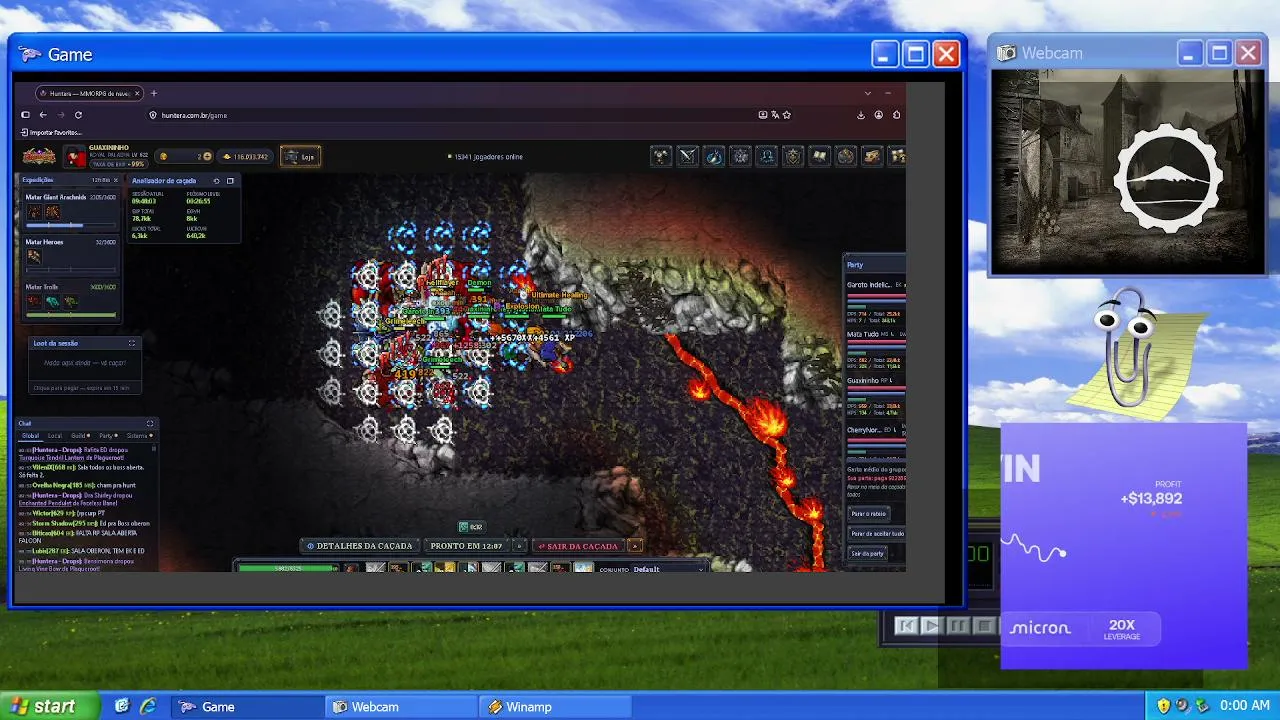Expand the Loot da sessão panel

(x=131, y=343)
